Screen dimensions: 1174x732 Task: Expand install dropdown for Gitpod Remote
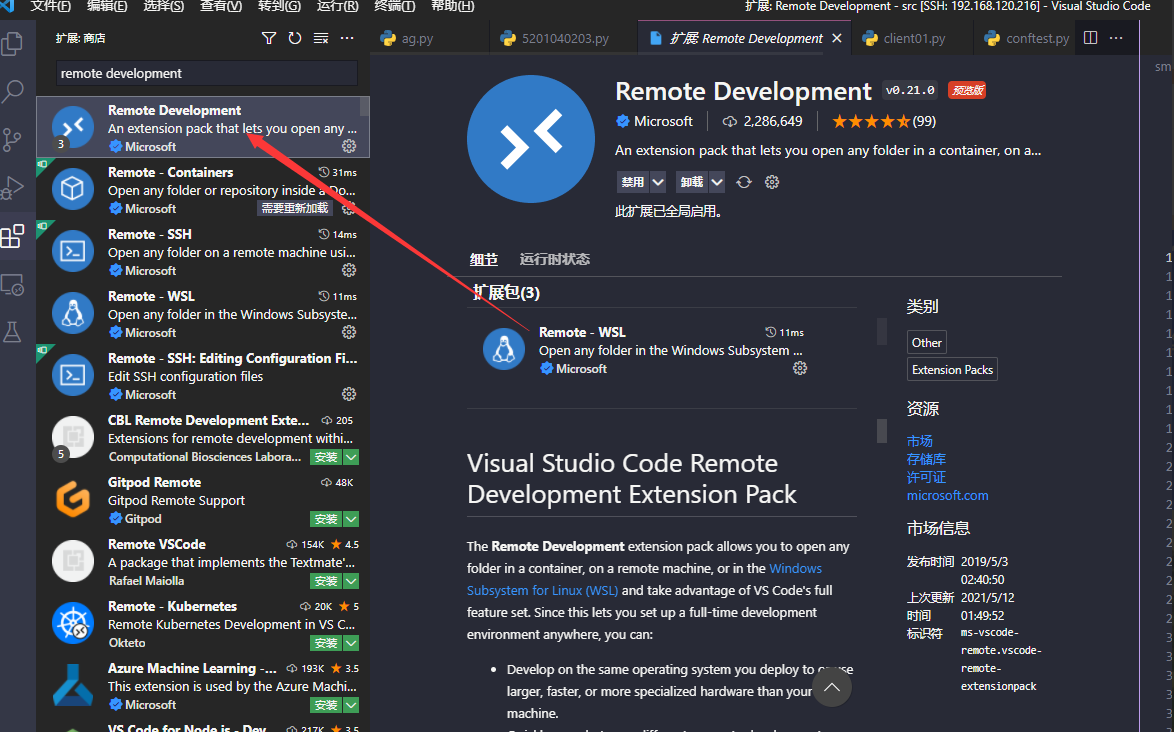[x=351, y=519]
